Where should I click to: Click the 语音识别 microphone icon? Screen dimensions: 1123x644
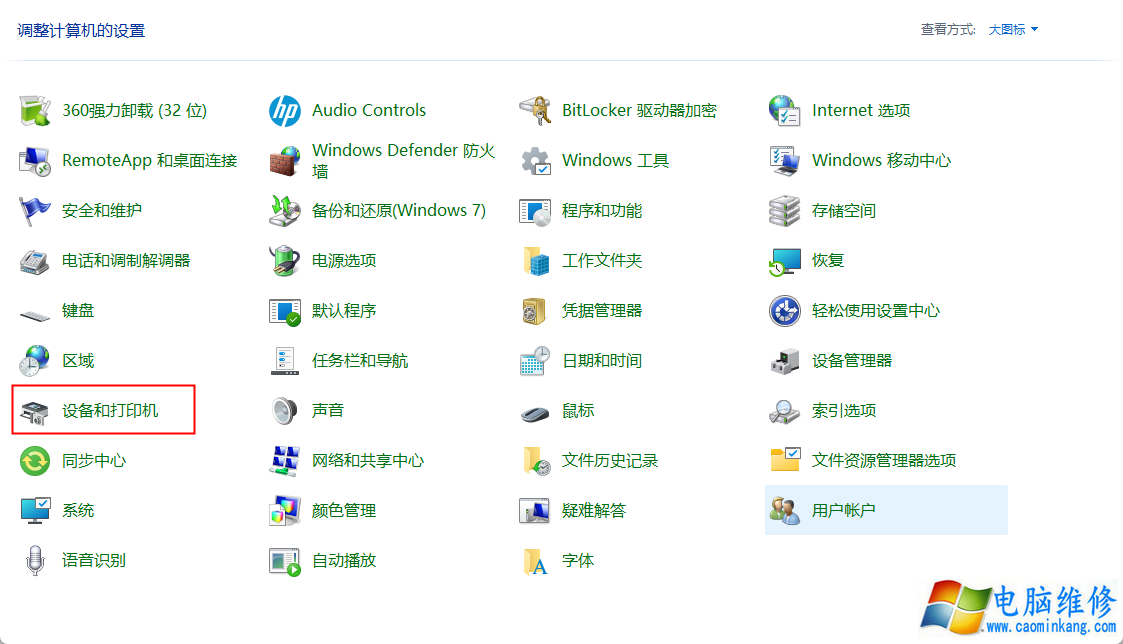tap(34, 561)
